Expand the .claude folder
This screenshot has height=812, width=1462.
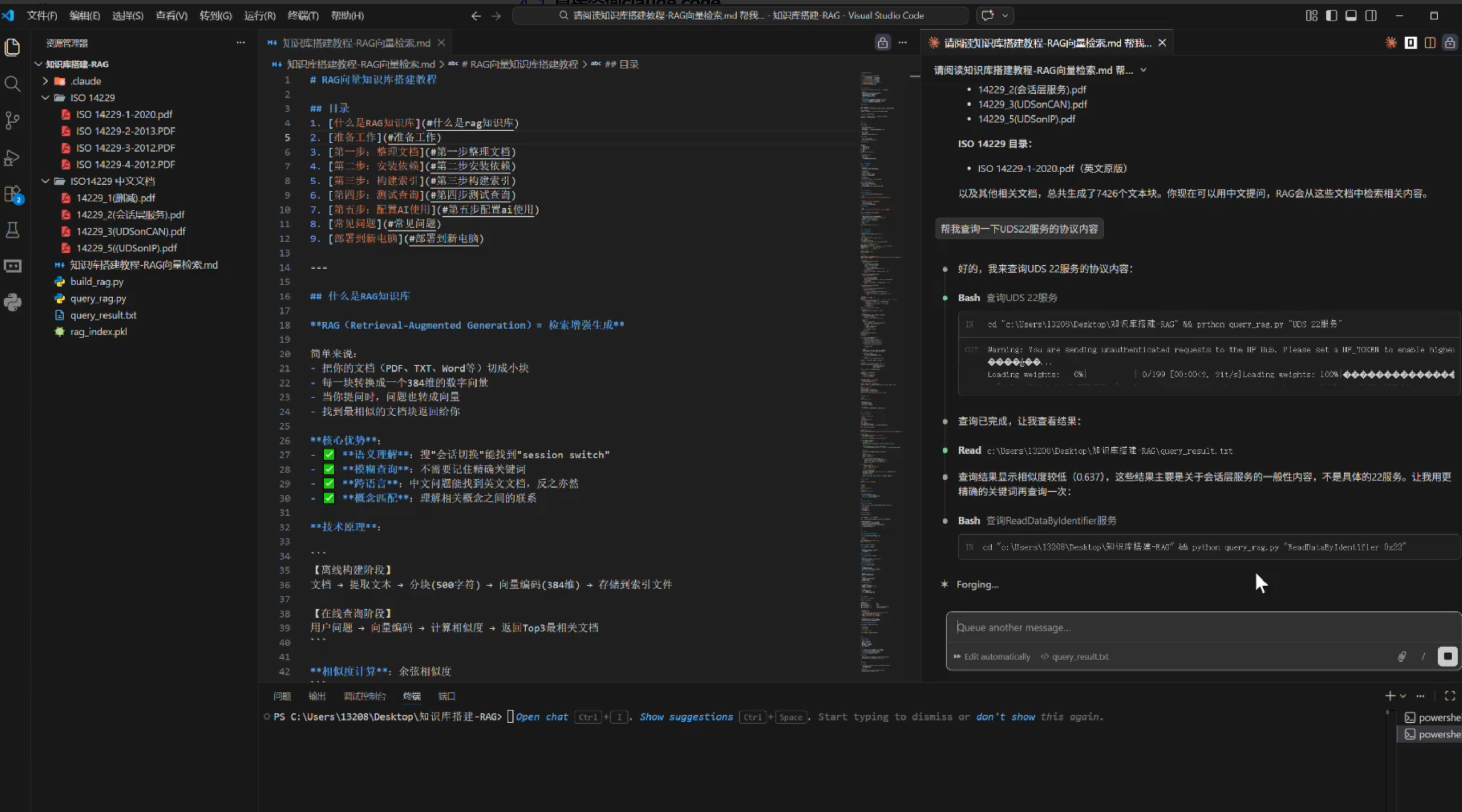point(45,81)
